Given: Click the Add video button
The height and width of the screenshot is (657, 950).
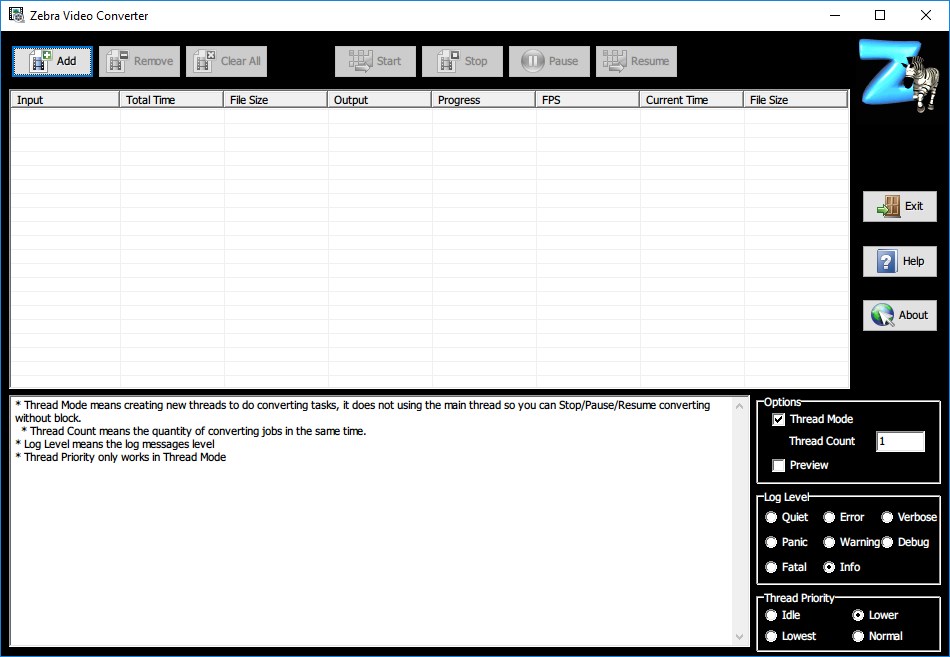Looking at the screenshot, I should pos(52,61).
